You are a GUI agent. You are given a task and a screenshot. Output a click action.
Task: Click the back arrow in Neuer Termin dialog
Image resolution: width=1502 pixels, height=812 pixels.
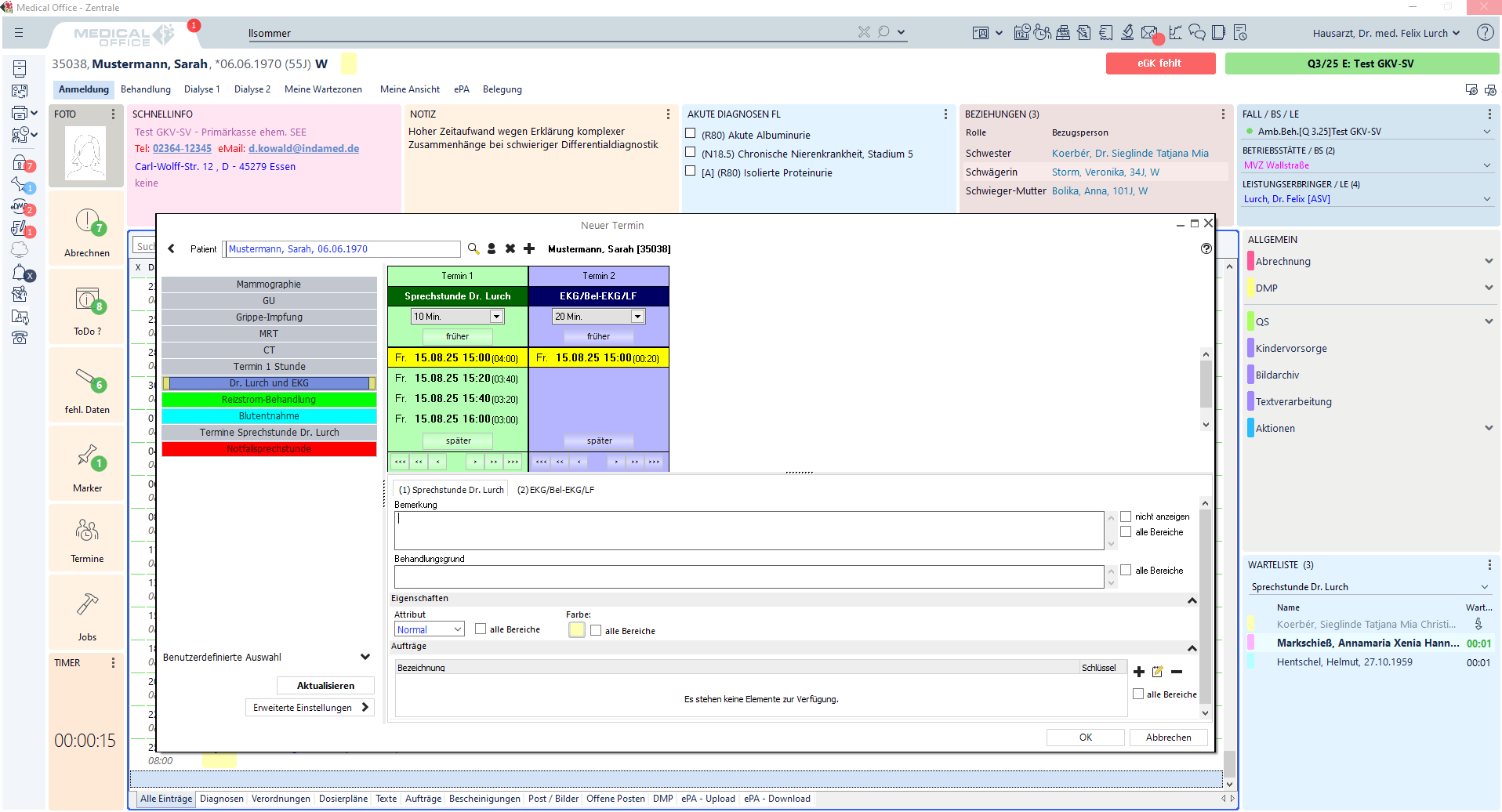pyautogui.click(x=172, y=248)
